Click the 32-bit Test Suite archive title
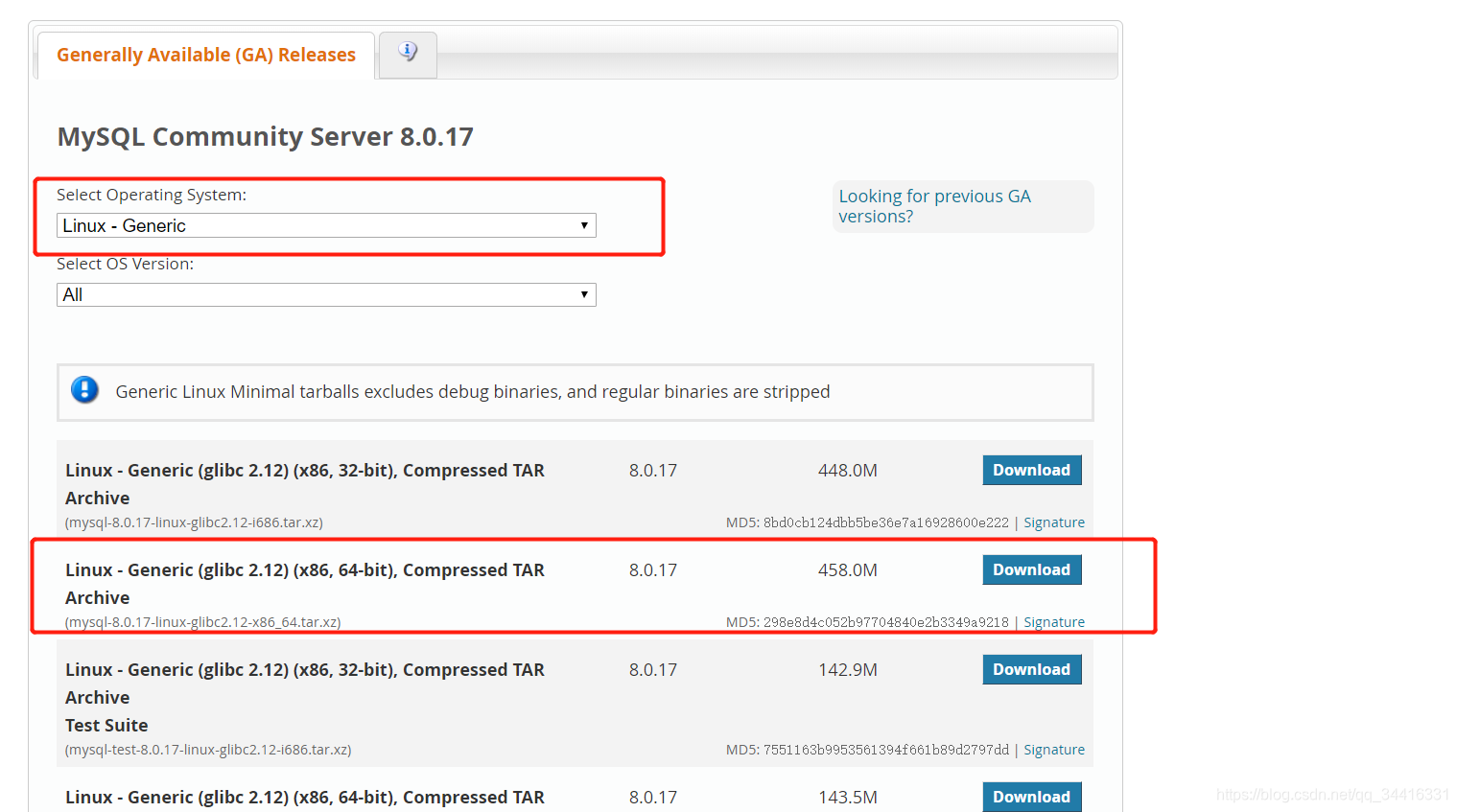Viewport: 1457px width, 812px height. pyautogui.click(x=305, y=697)
